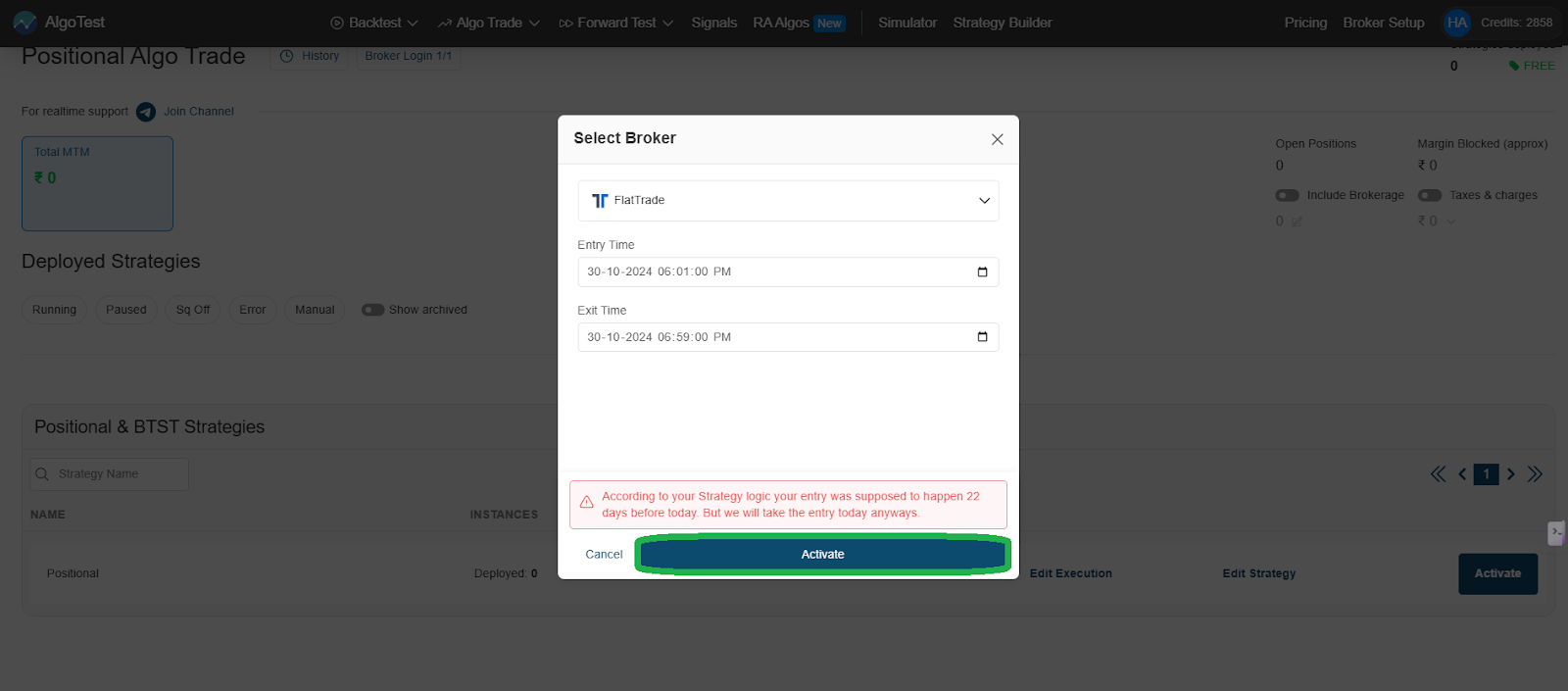1568x691 pixels.
Task: Open Broker Setup
Action: (1384, 23)
